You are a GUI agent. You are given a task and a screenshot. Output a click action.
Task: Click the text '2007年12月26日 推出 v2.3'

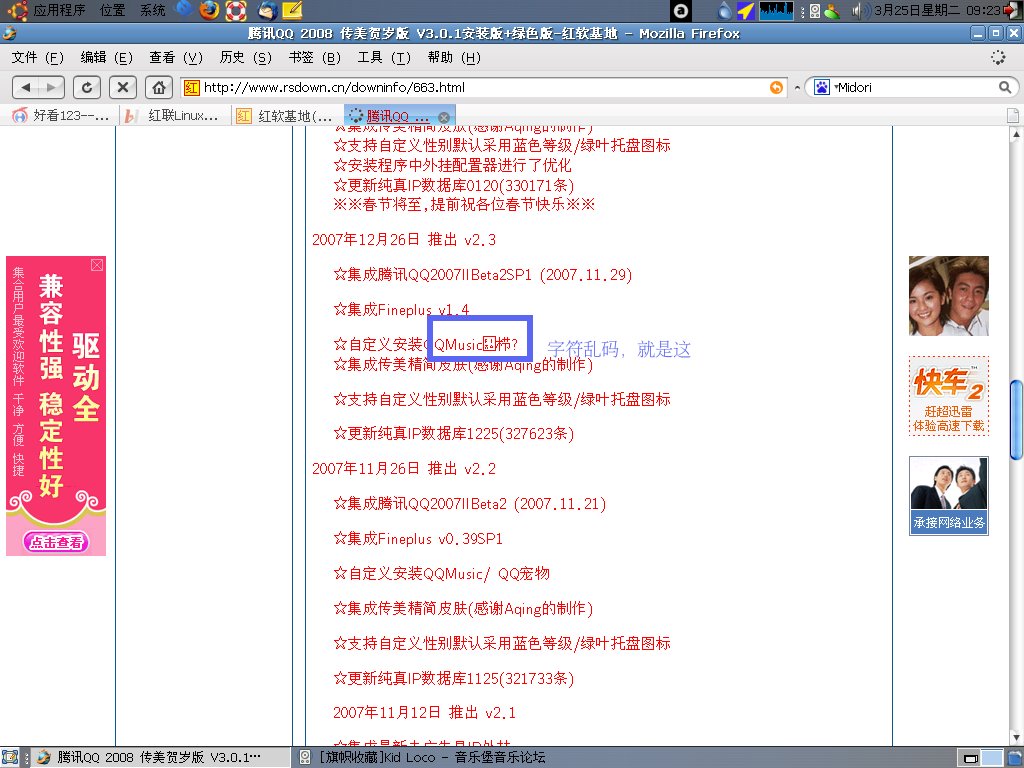pyautogui.click(x=404, y=240)
